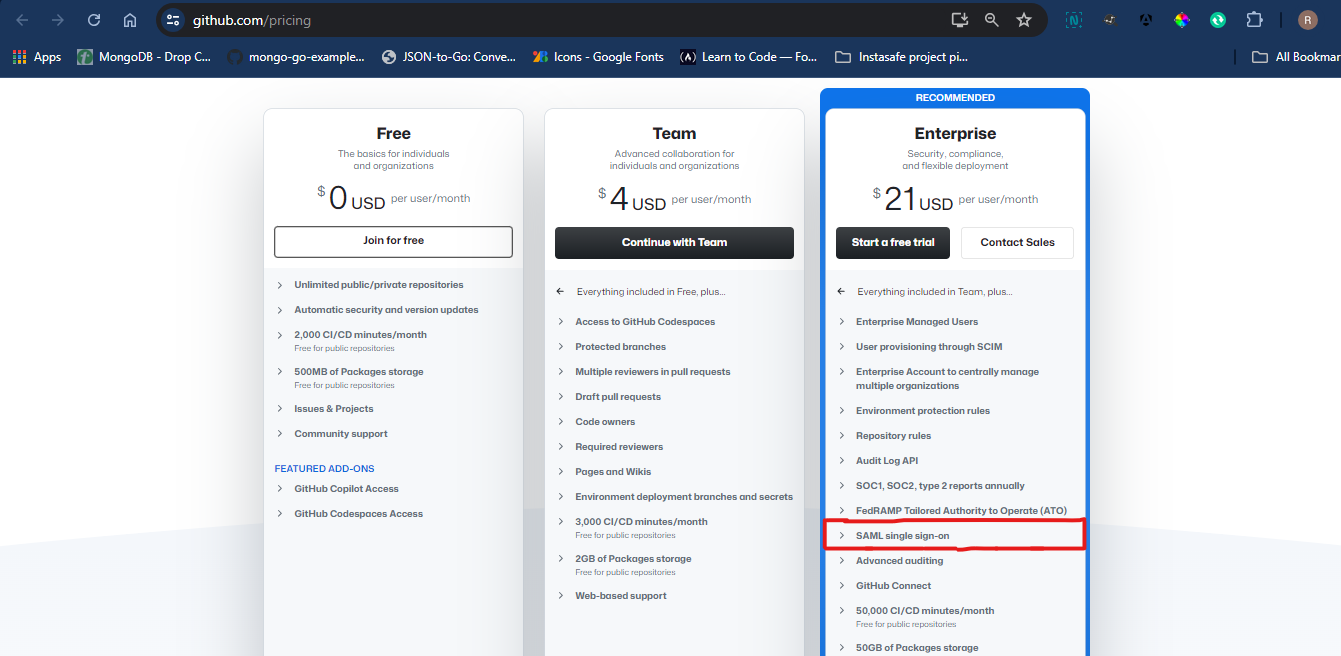Expand Enterprise Account to centrally manage organizations
The image size is (1341, 656).
[938, 378]
